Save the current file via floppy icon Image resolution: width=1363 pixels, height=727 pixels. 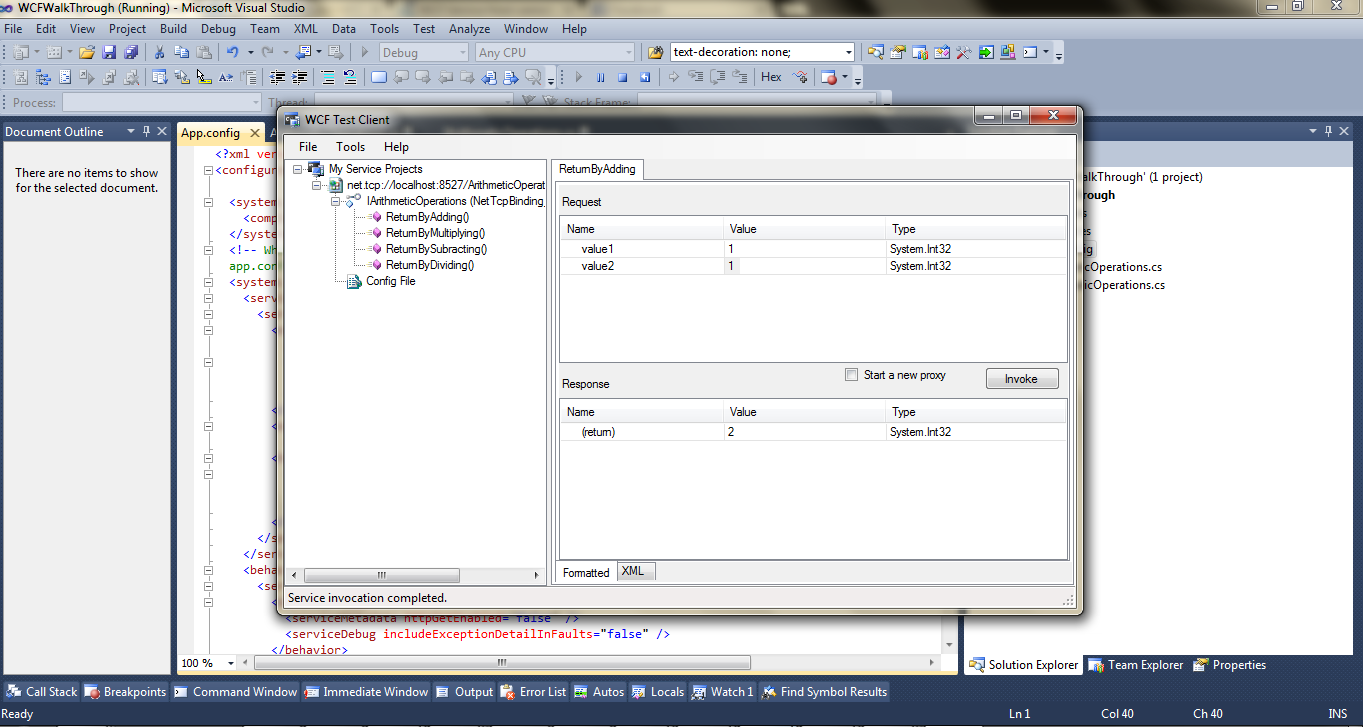tap(108, 52)
